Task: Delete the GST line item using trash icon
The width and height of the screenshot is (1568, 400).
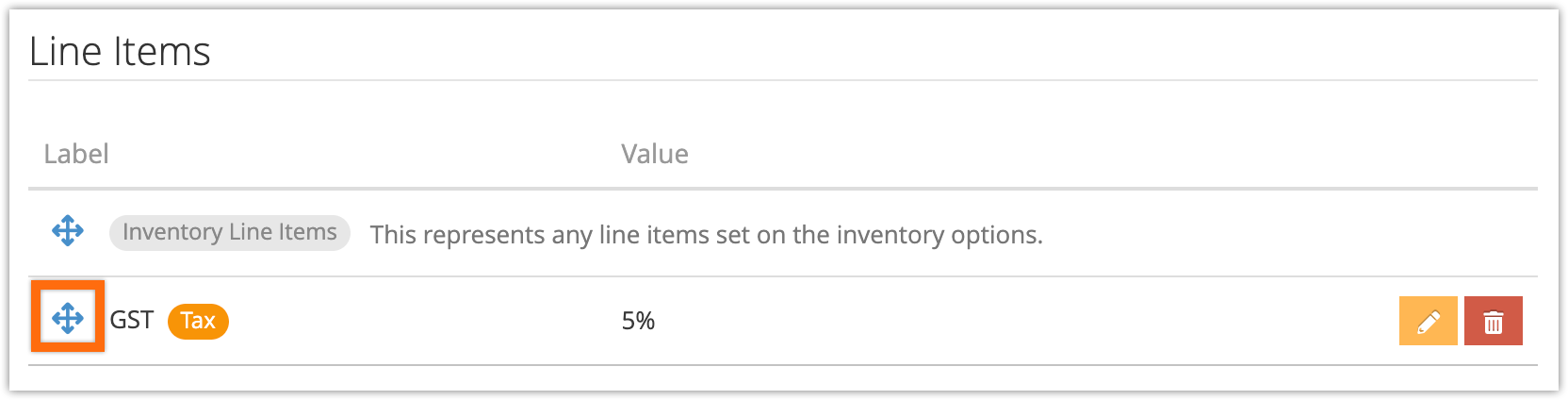Action: tap(1494, 321)
